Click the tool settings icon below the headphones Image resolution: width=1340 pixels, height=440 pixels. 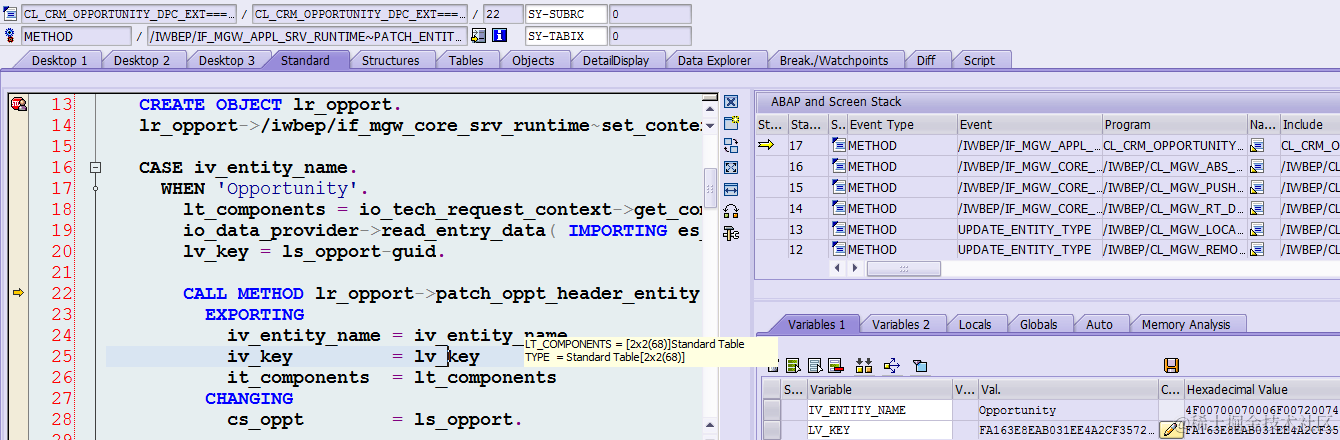pos(731,234)
